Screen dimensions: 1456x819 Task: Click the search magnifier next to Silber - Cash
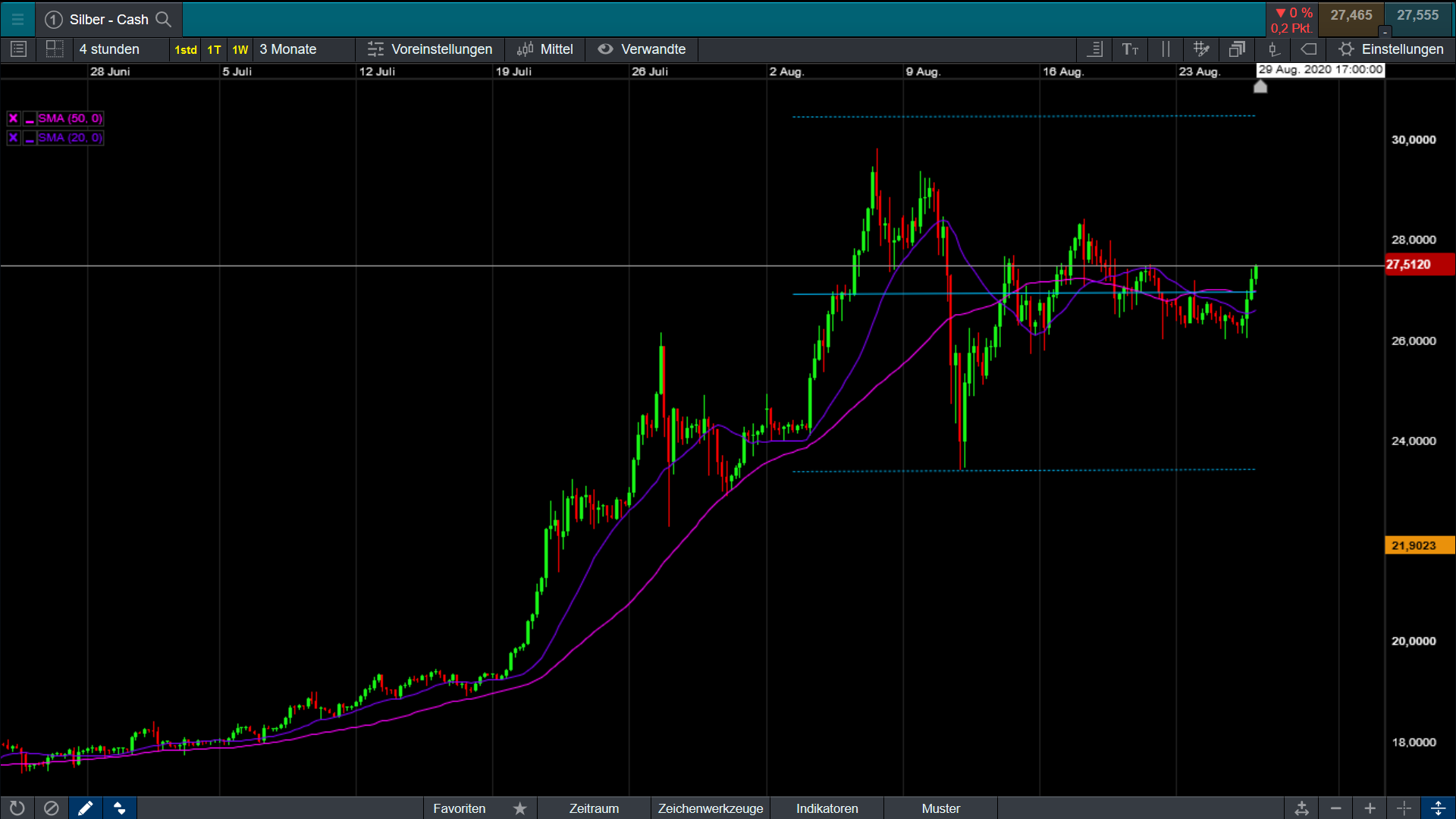pos(163,20)
